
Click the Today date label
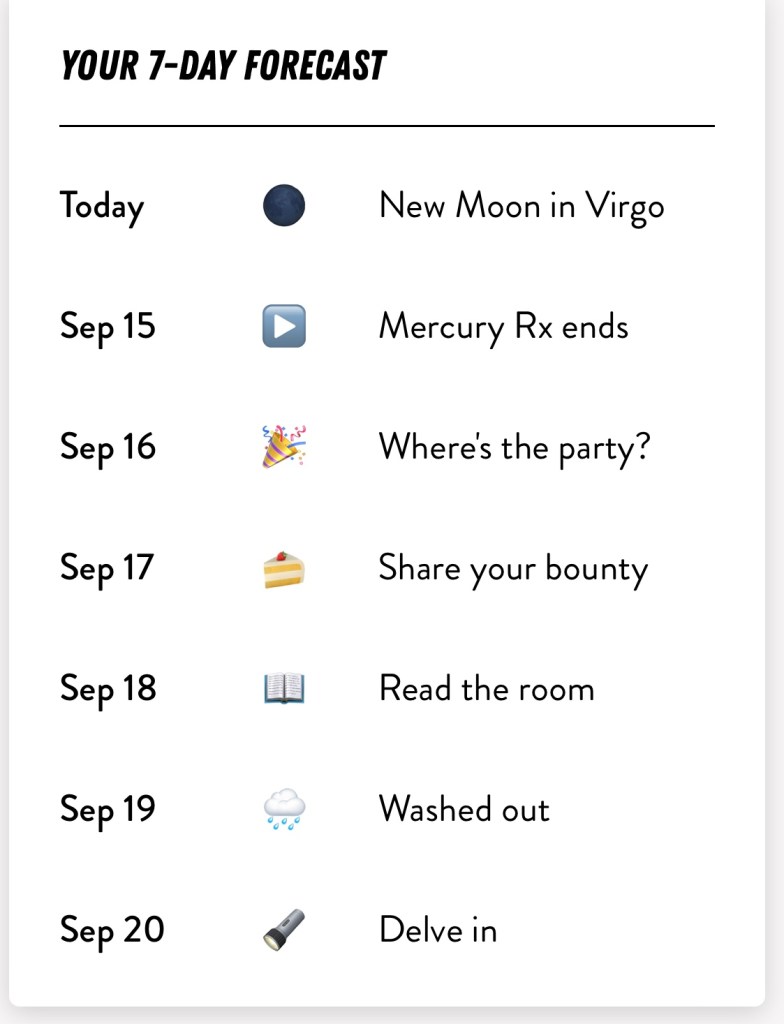click(102, 207)
